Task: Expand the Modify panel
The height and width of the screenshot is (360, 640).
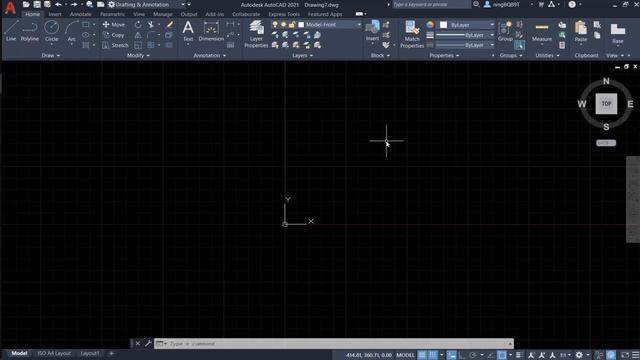Action: pos(138,56)
